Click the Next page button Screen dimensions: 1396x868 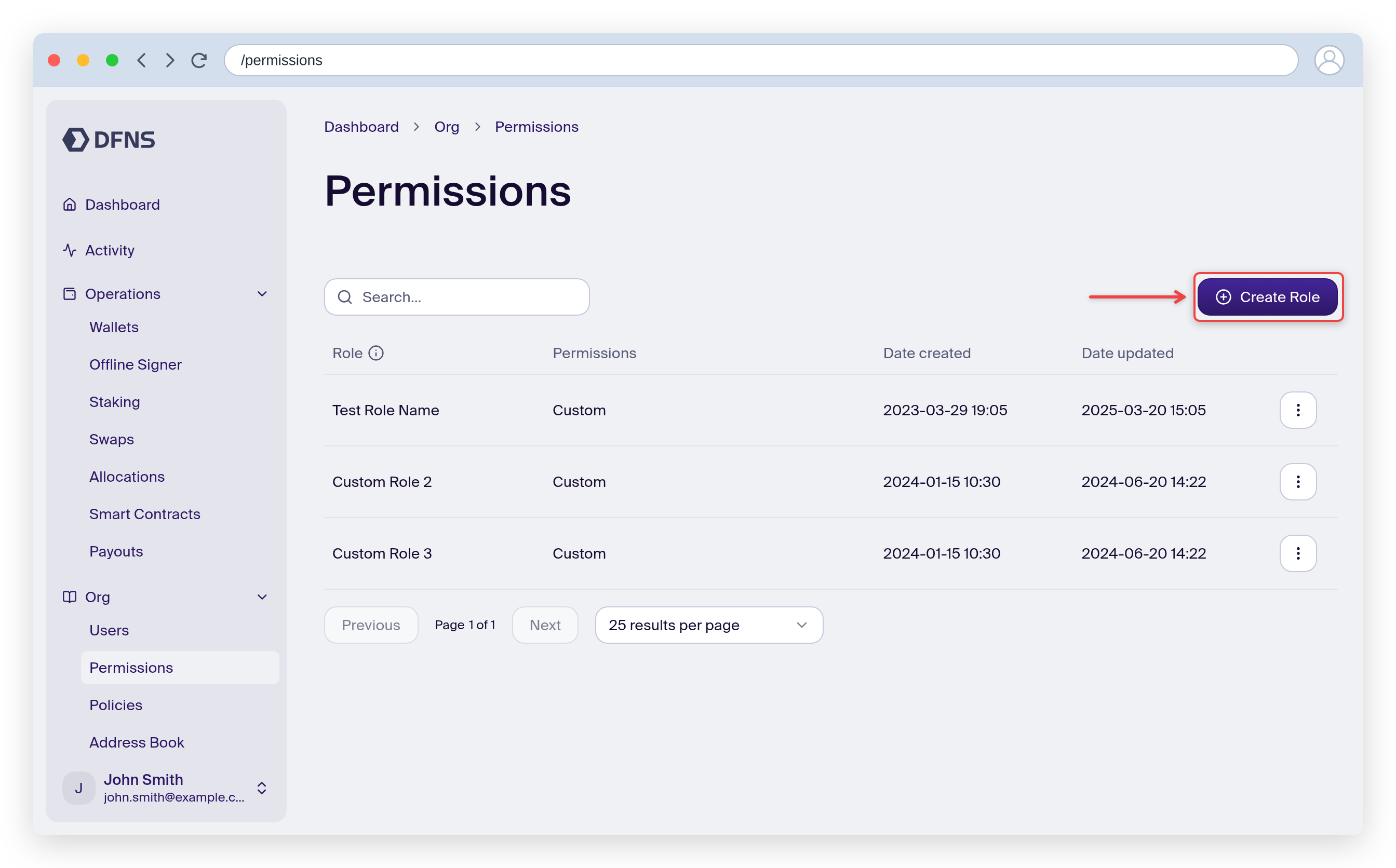tap(545, 625)
